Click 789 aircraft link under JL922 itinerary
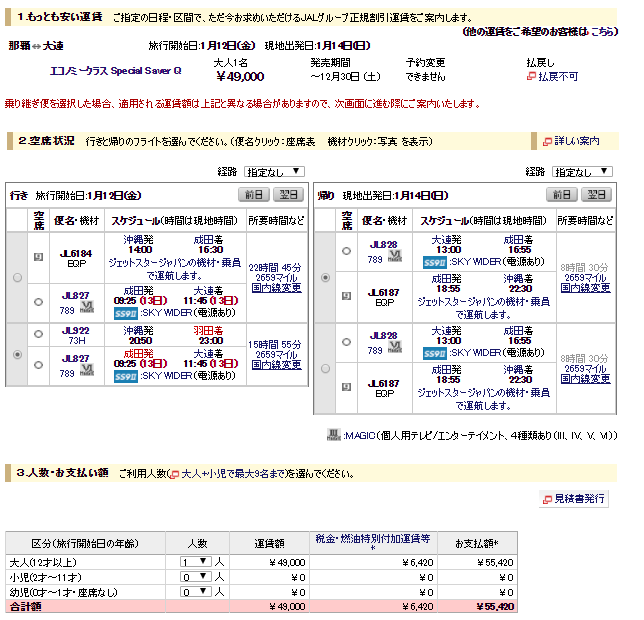The height and width of the screenshot is (620, 644). pyautogui.click(x=67, y=374)
